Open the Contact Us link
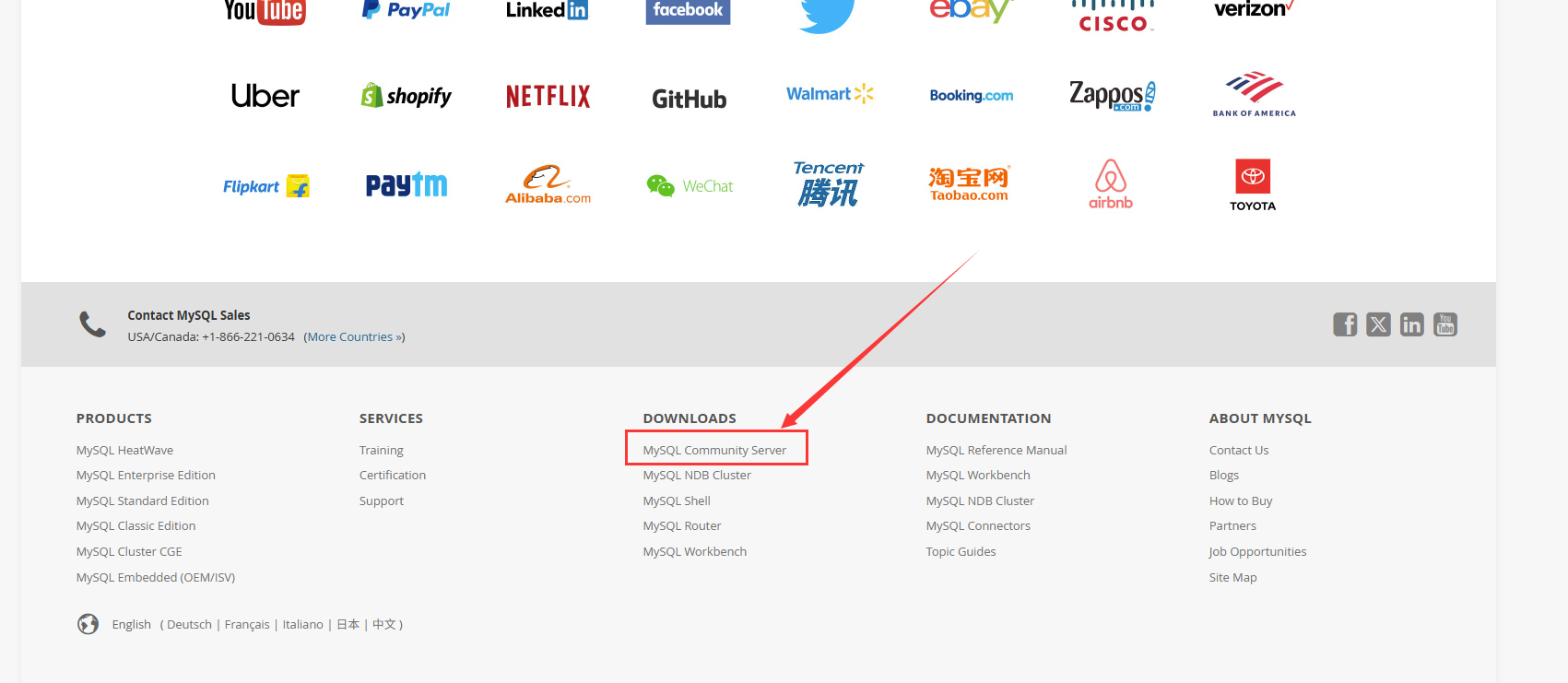Screen dimensions: 1568x683 [x=1239, y=451]
